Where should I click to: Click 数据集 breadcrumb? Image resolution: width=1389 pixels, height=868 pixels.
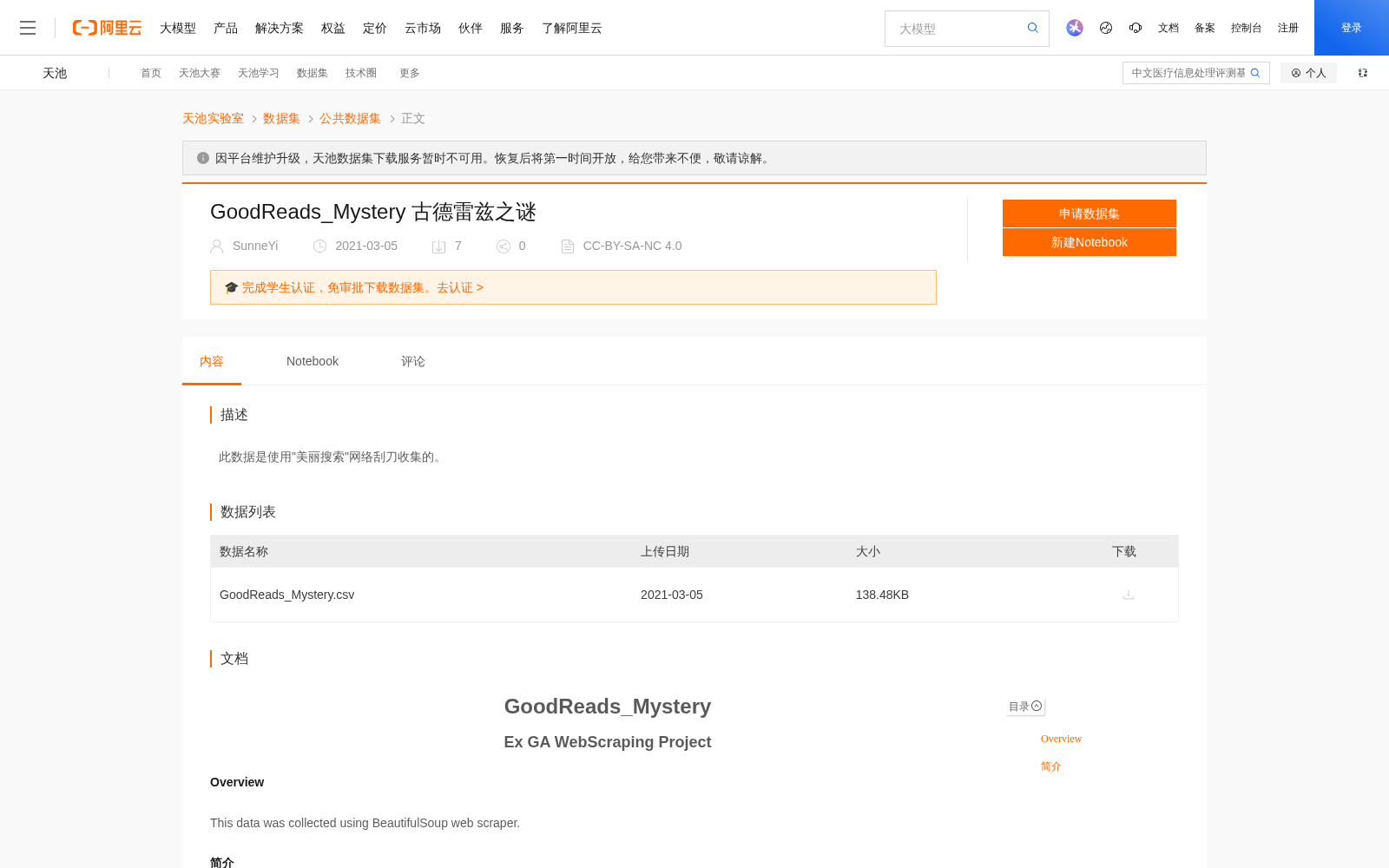click(x=281, y=118)
